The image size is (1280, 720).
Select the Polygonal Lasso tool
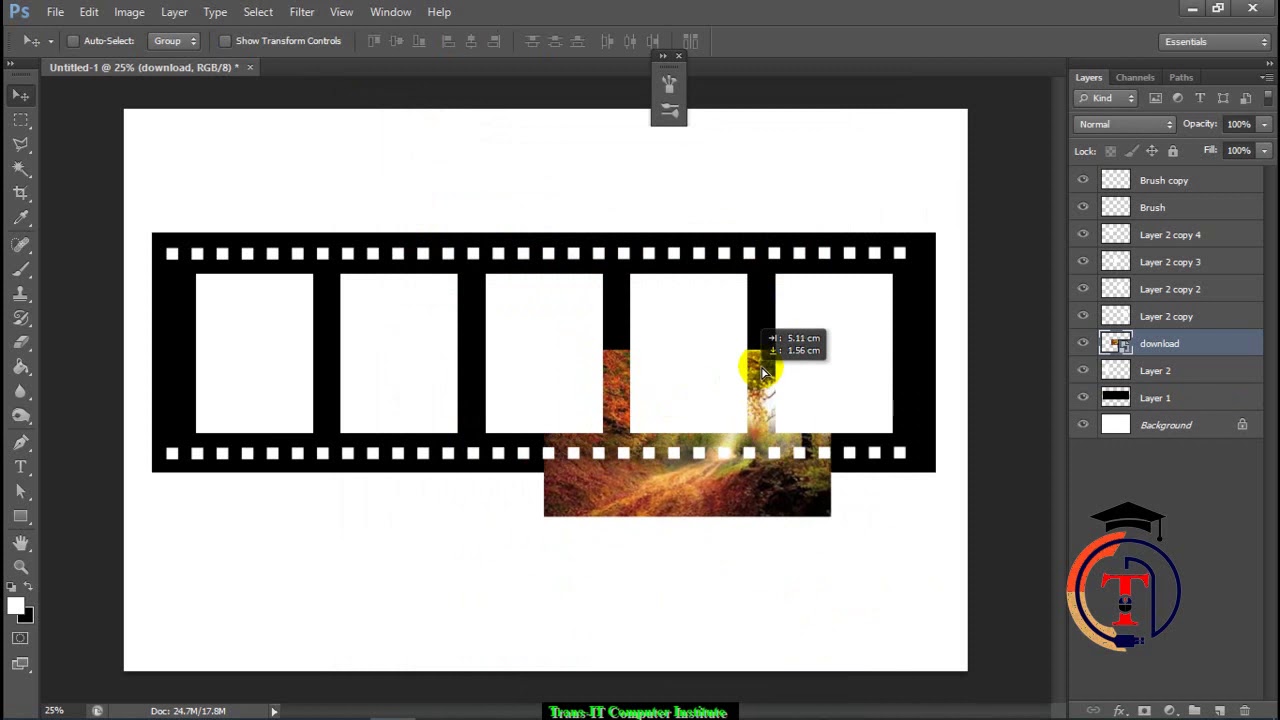21,144
